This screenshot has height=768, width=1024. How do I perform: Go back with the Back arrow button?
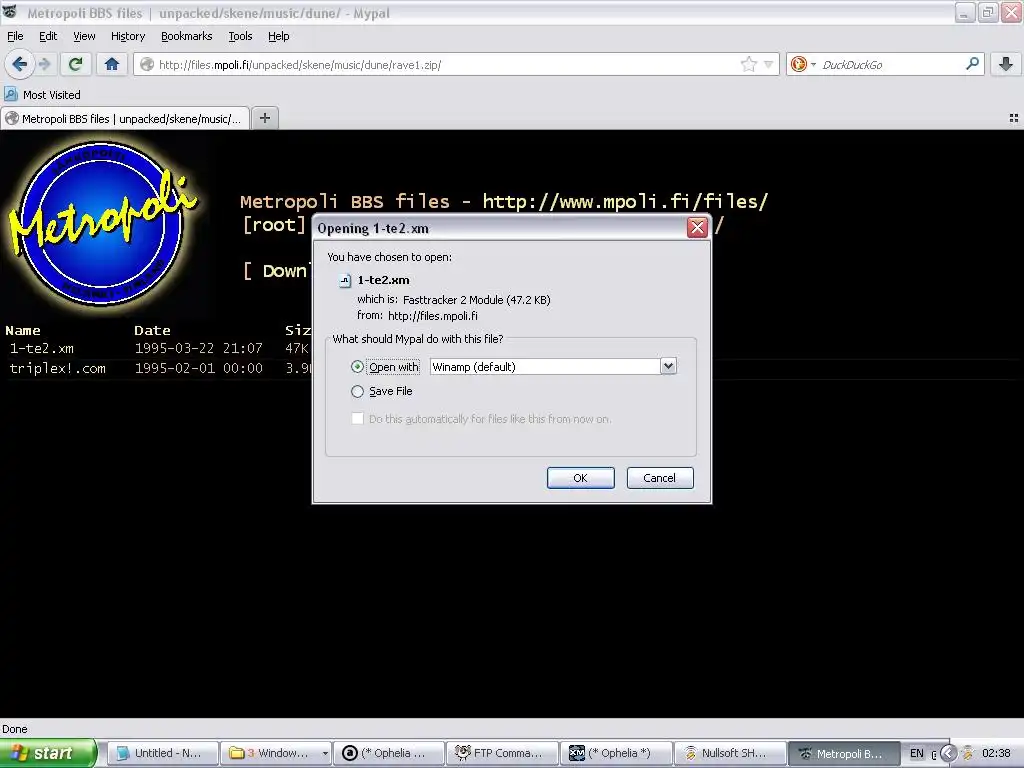click(x=19, y=64)
